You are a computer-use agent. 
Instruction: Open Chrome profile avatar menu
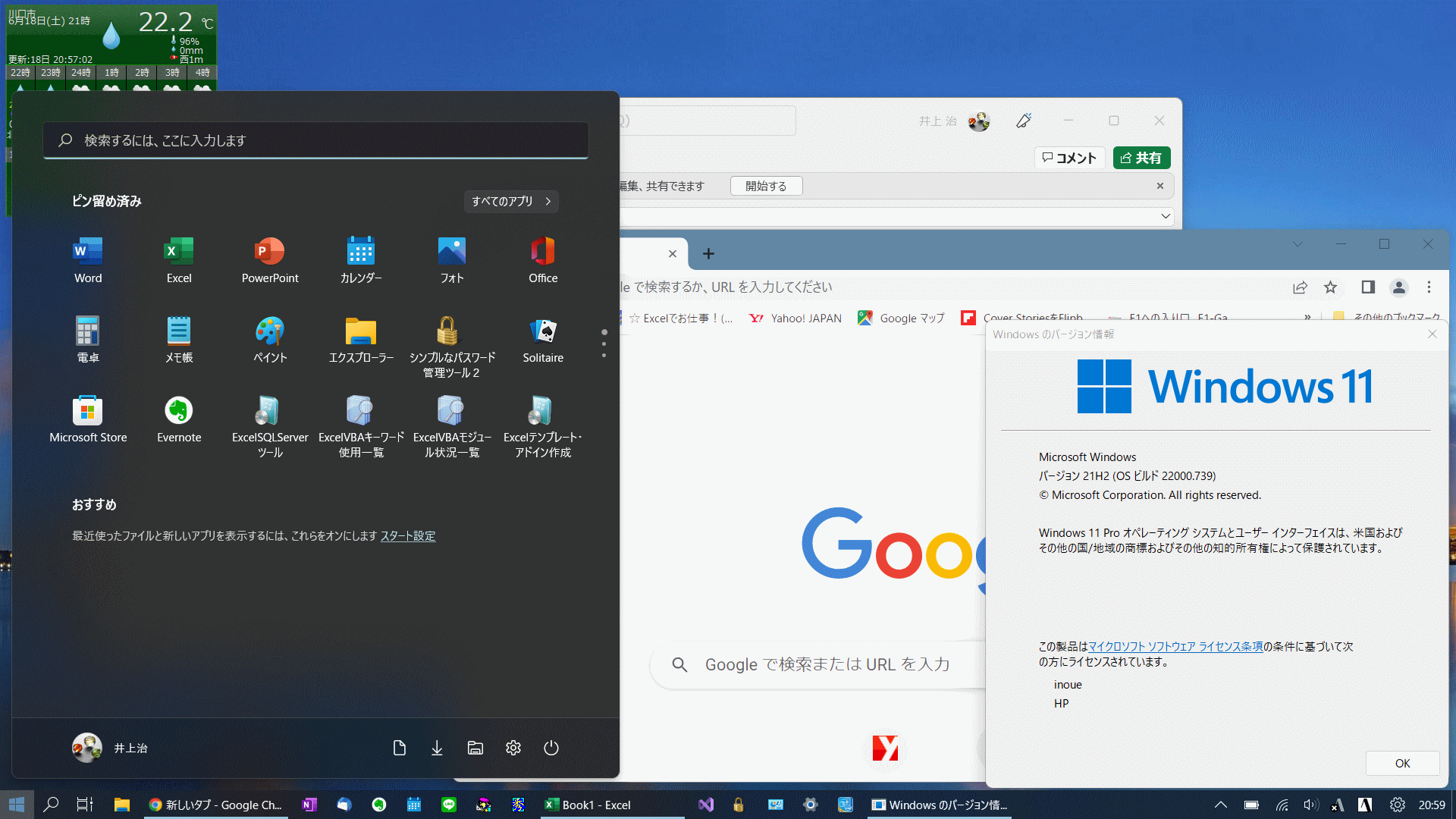1398,287
